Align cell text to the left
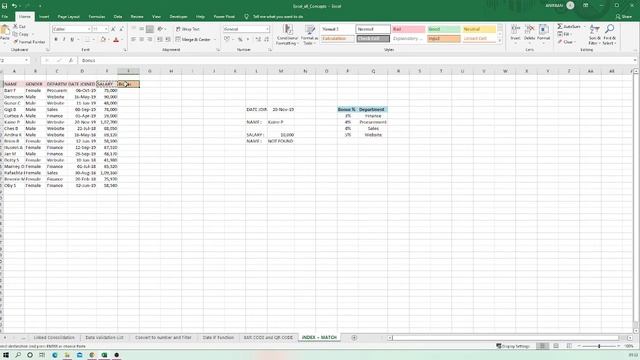This screenshot has width=640, height=360. pyautogui.click(x=133, y=39)
